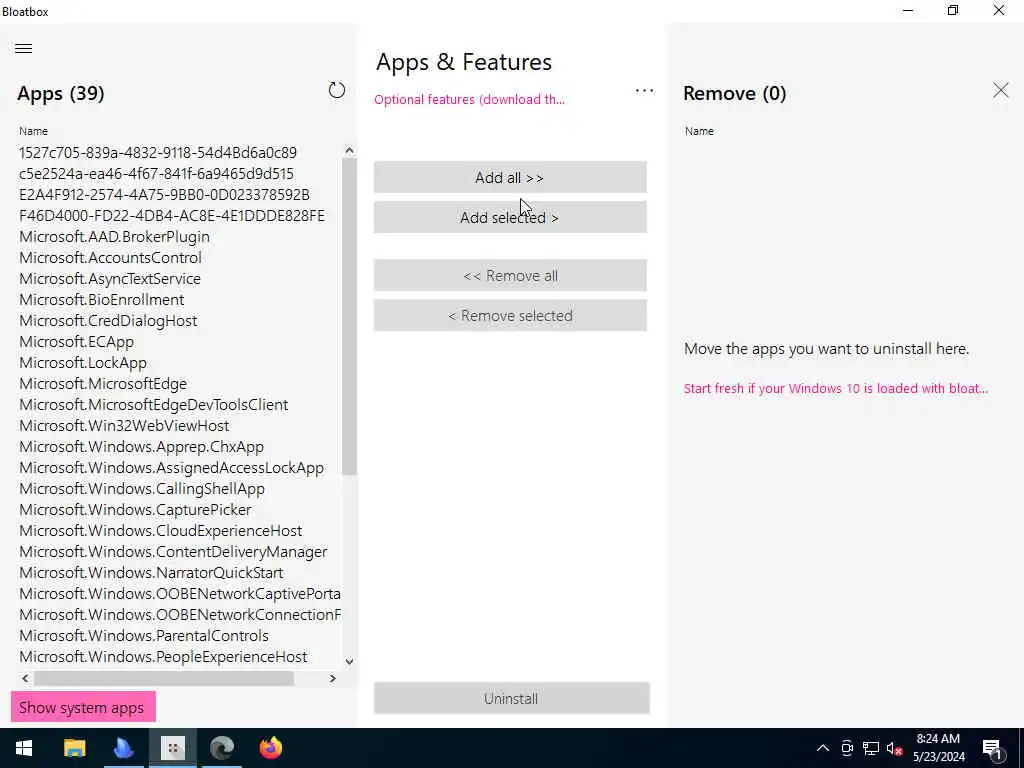This screenshot has height=768, width=1024.
Task: Click Add all >> button
Action: pyautogui.click(x=510, y=177)
